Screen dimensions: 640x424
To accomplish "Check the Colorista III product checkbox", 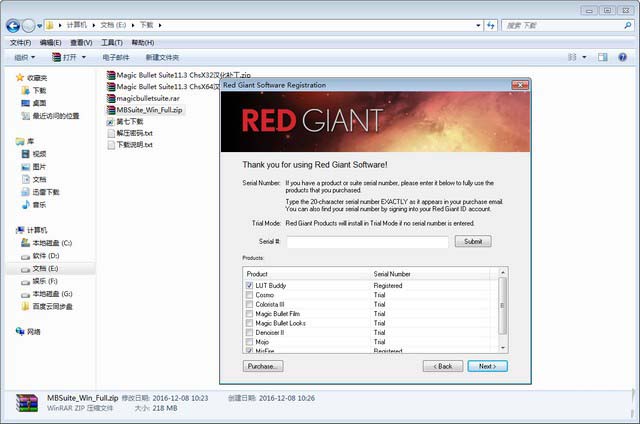I will (249, 304).
